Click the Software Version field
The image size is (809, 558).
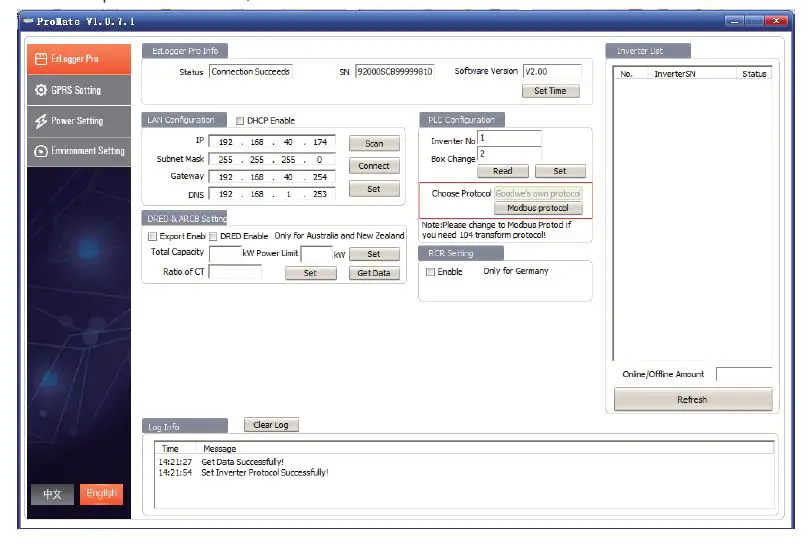[552, 72]
